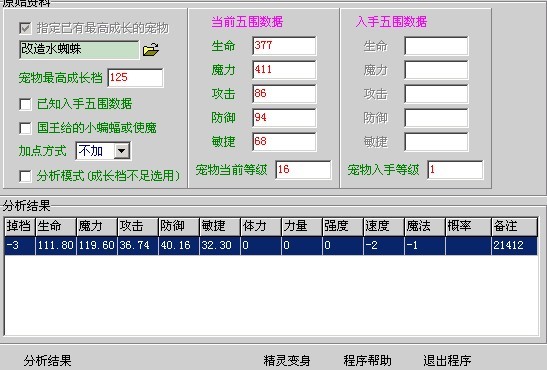547x370 pixels.
Task: Click 魔法 column header
Action: pos(425,227)
